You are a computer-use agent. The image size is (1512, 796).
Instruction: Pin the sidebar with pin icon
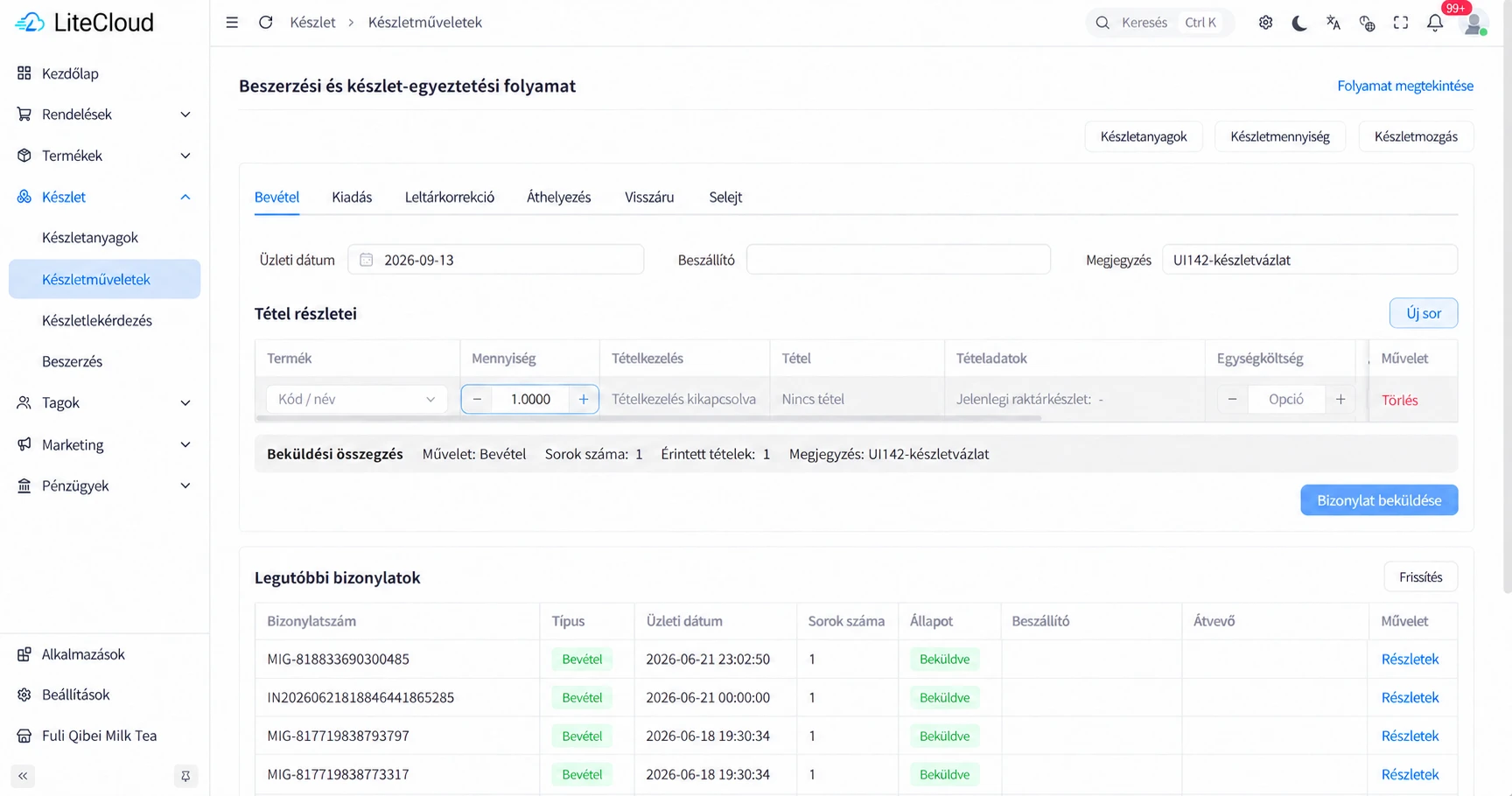pos(185,776)
